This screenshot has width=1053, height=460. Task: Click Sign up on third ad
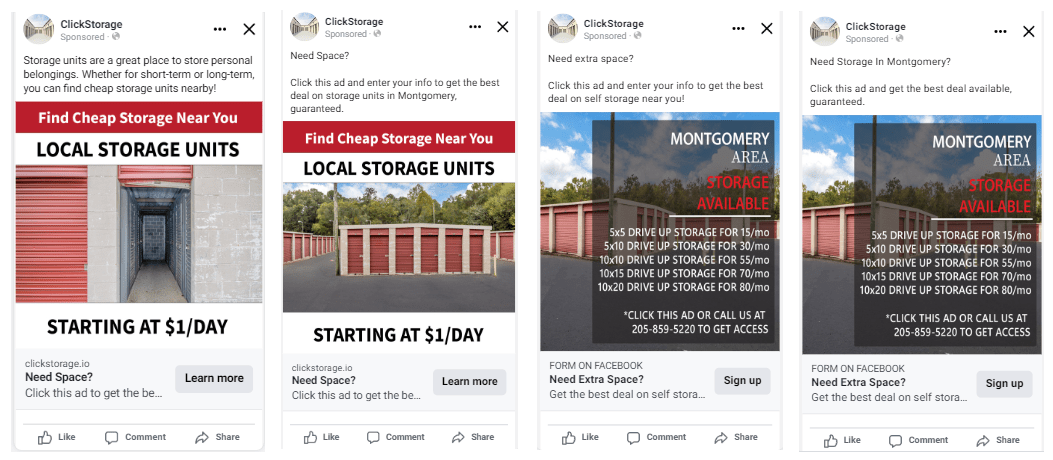742,381
